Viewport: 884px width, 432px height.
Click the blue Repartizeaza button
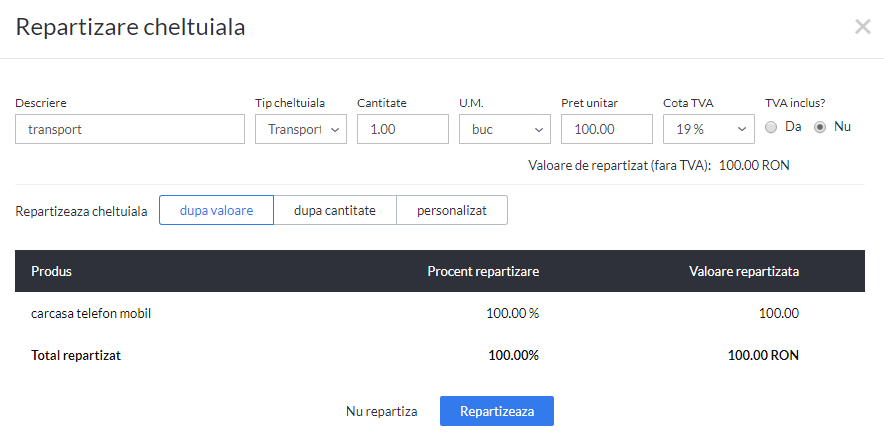click(x=497, y=411)
